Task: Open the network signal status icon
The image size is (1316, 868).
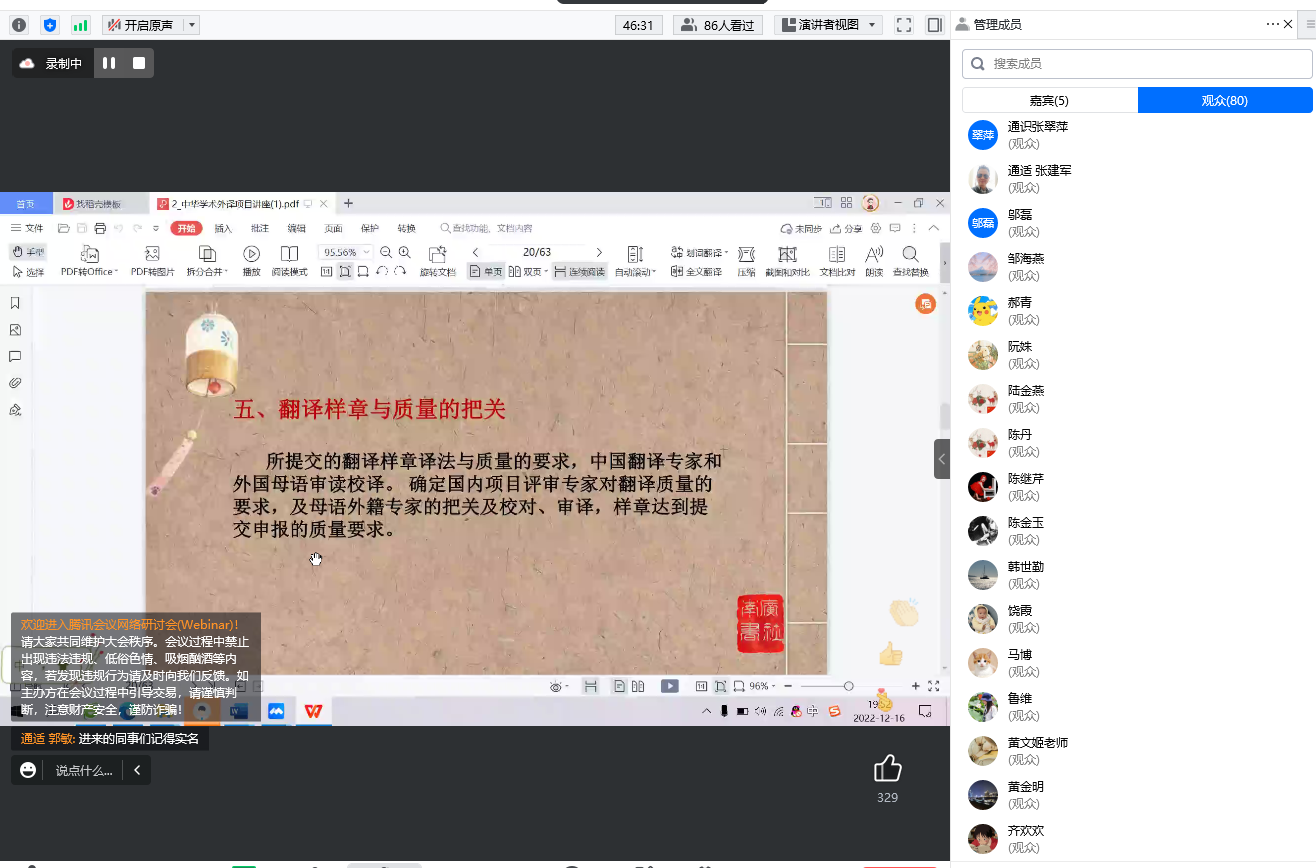Action: (80, 25)
